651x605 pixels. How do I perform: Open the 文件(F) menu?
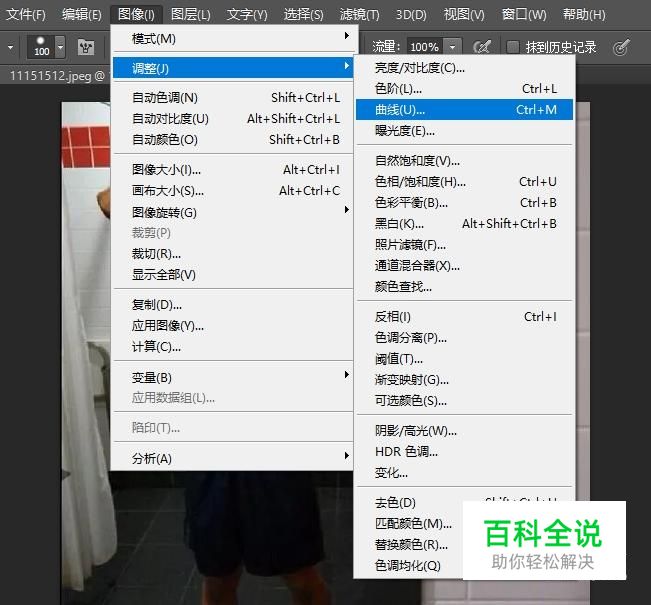pos(26,15)
